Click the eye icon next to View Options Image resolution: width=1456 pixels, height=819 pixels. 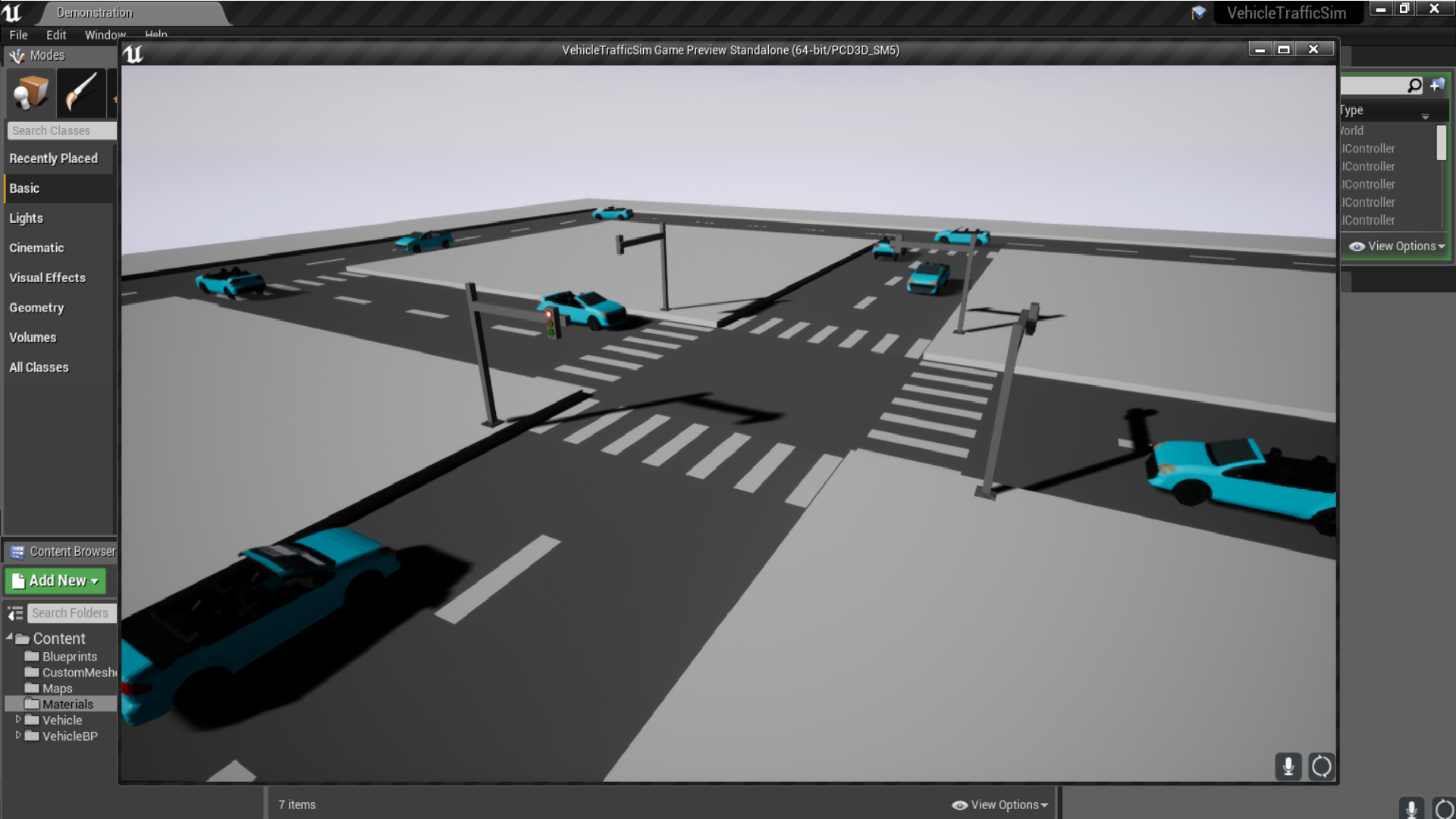pos(1357,246)
